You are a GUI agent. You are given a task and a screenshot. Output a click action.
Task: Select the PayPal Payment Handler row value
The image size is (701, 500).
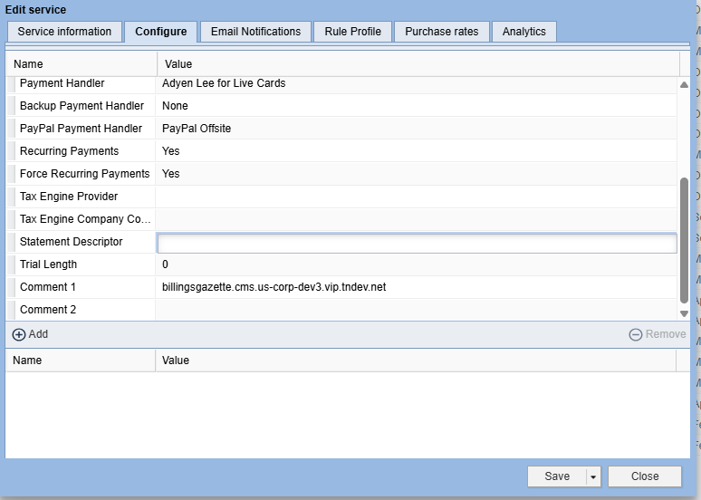pos(196,128)
